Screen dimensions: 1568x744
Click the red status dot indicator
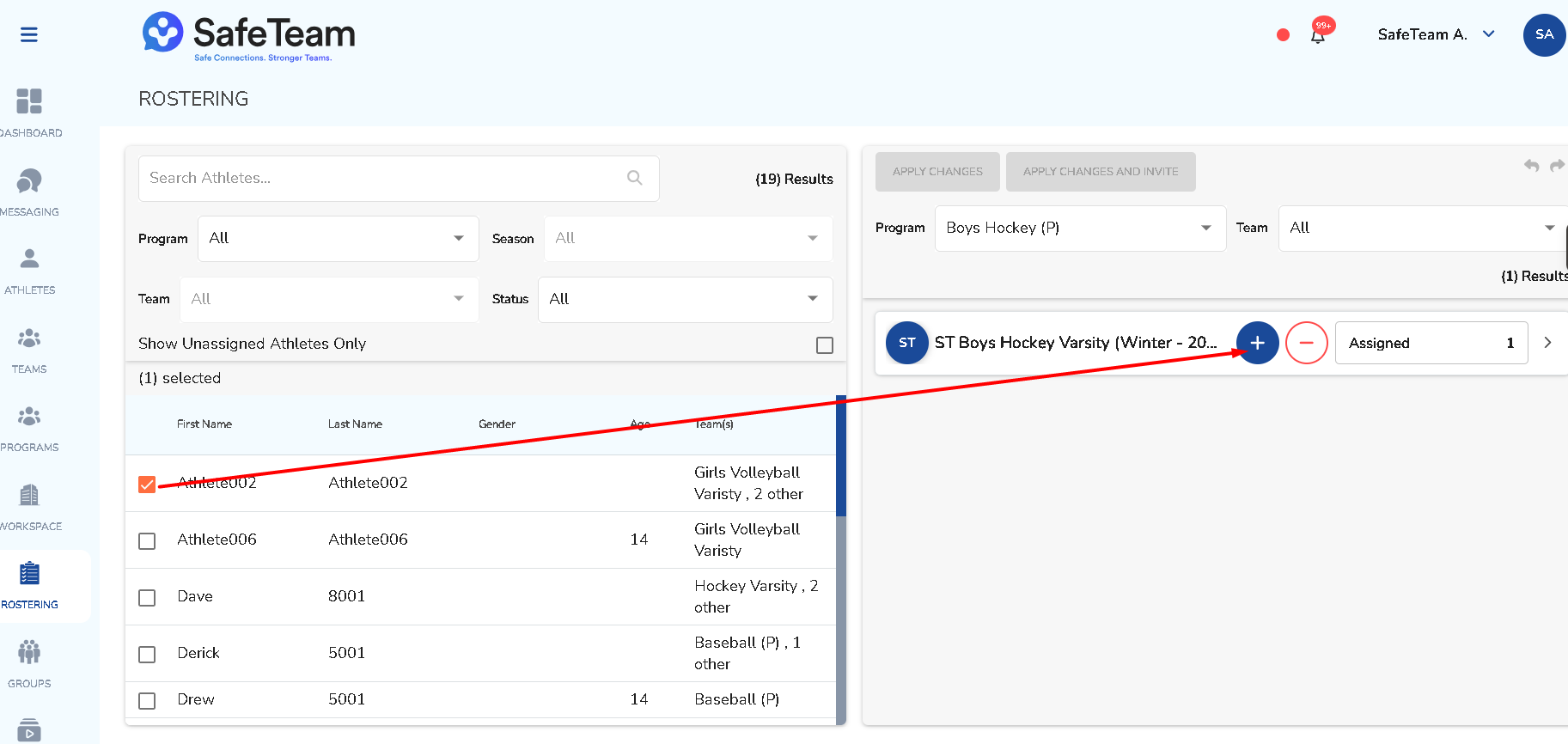1283,35
